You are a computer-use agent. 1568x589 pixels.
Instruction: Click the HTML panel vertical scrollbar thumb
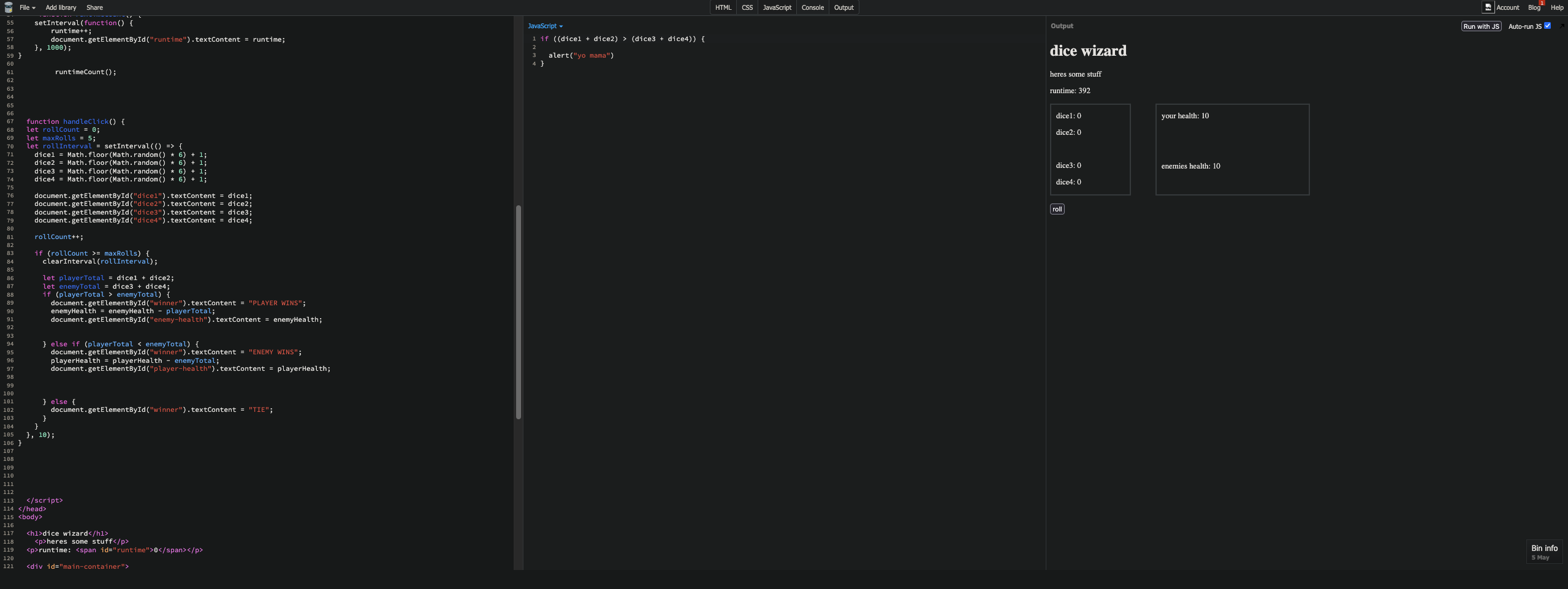tap(519, 312)
